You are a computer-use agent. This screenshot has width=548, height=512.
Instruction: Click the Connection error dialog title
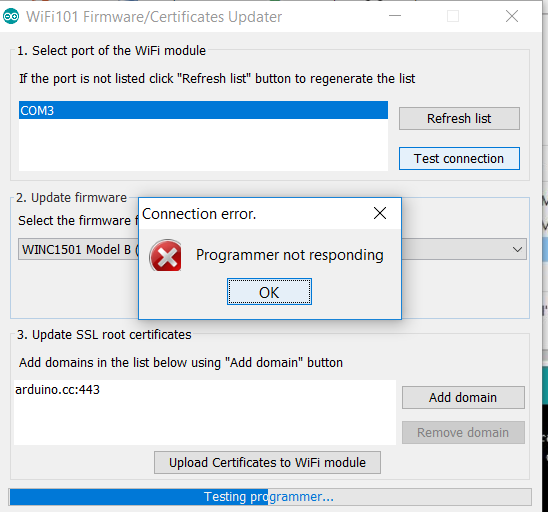[x=199, y=214]
